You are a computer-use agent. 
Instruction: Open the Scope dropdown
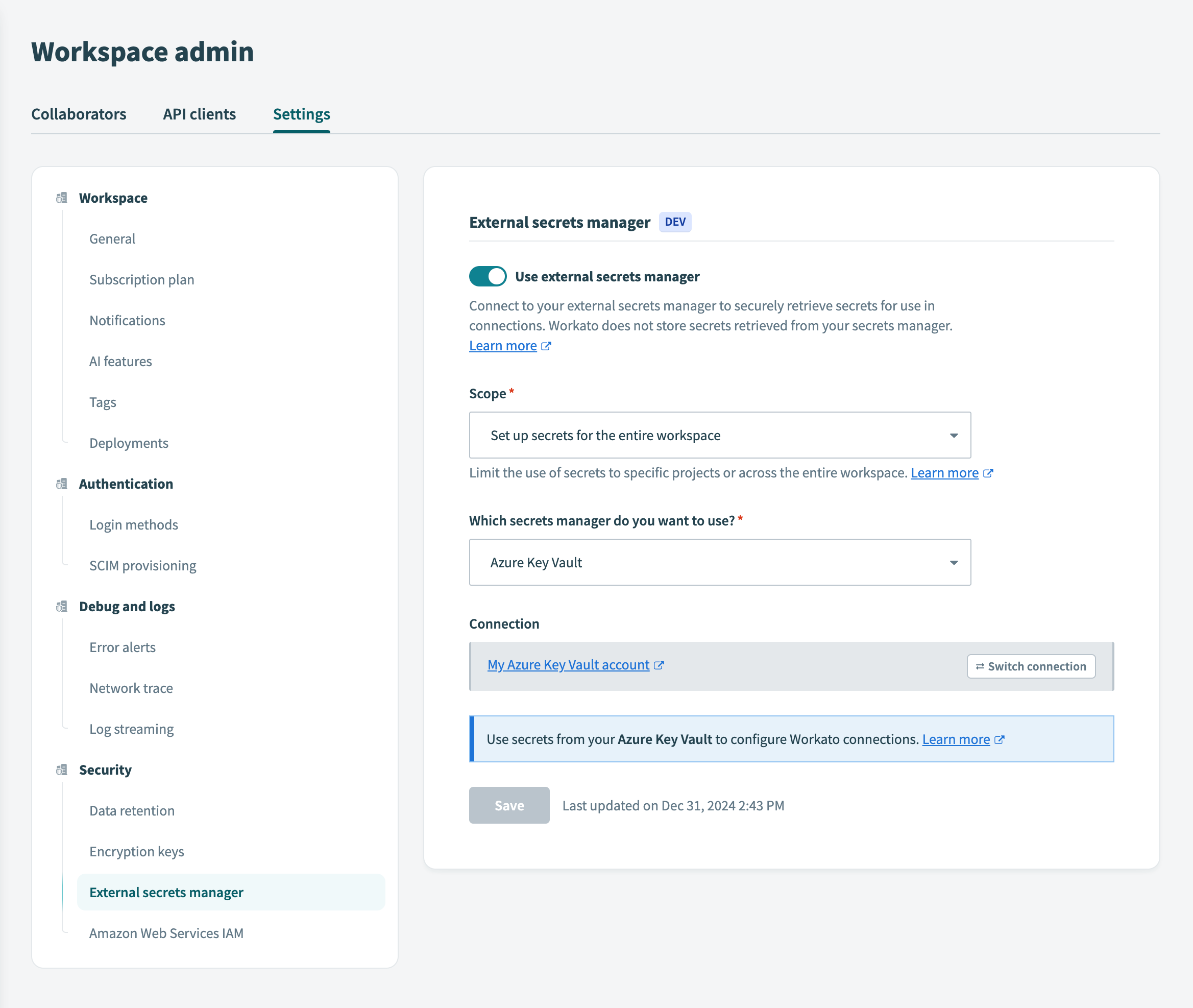[719, 435]
